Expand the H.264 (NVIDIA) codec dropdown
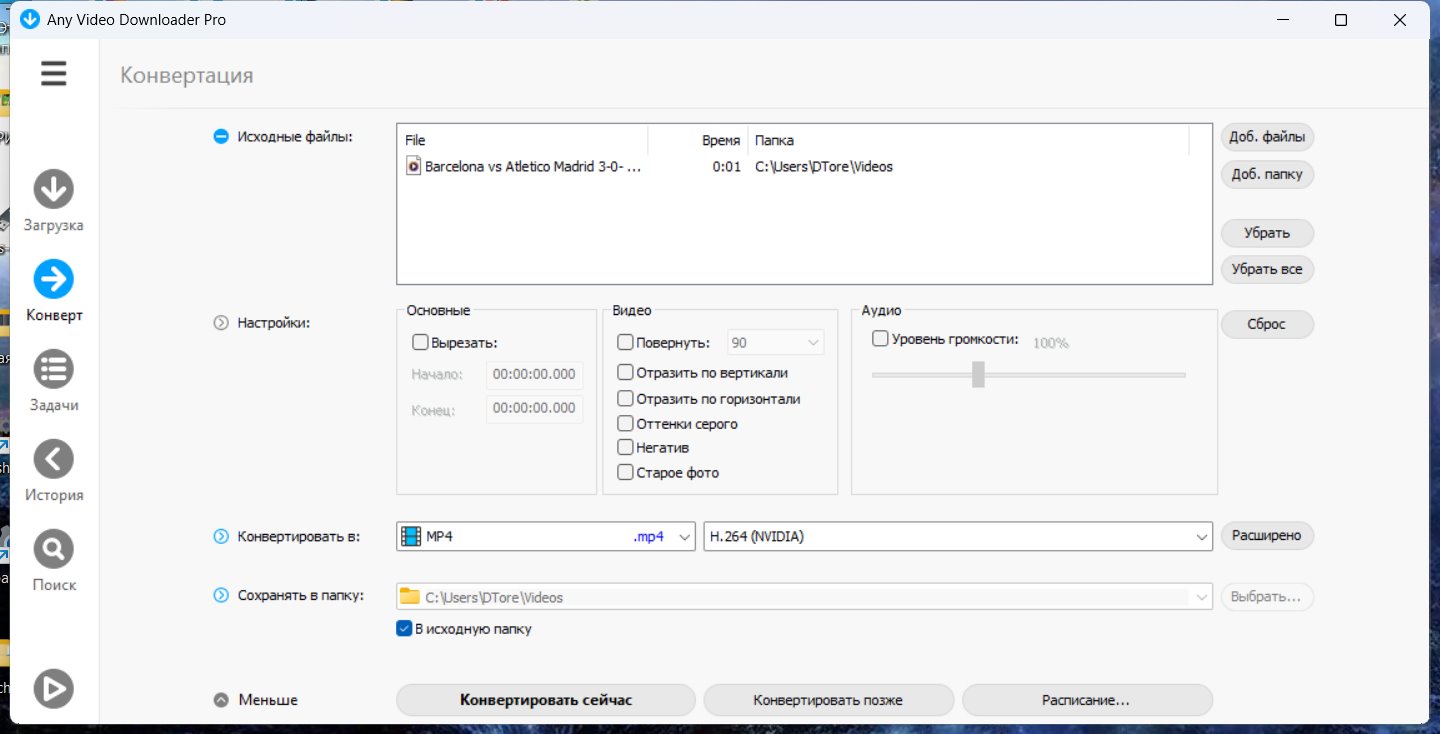Viewport: 1440px width, 734px height. pyautogui.click(x=957, y=537)
